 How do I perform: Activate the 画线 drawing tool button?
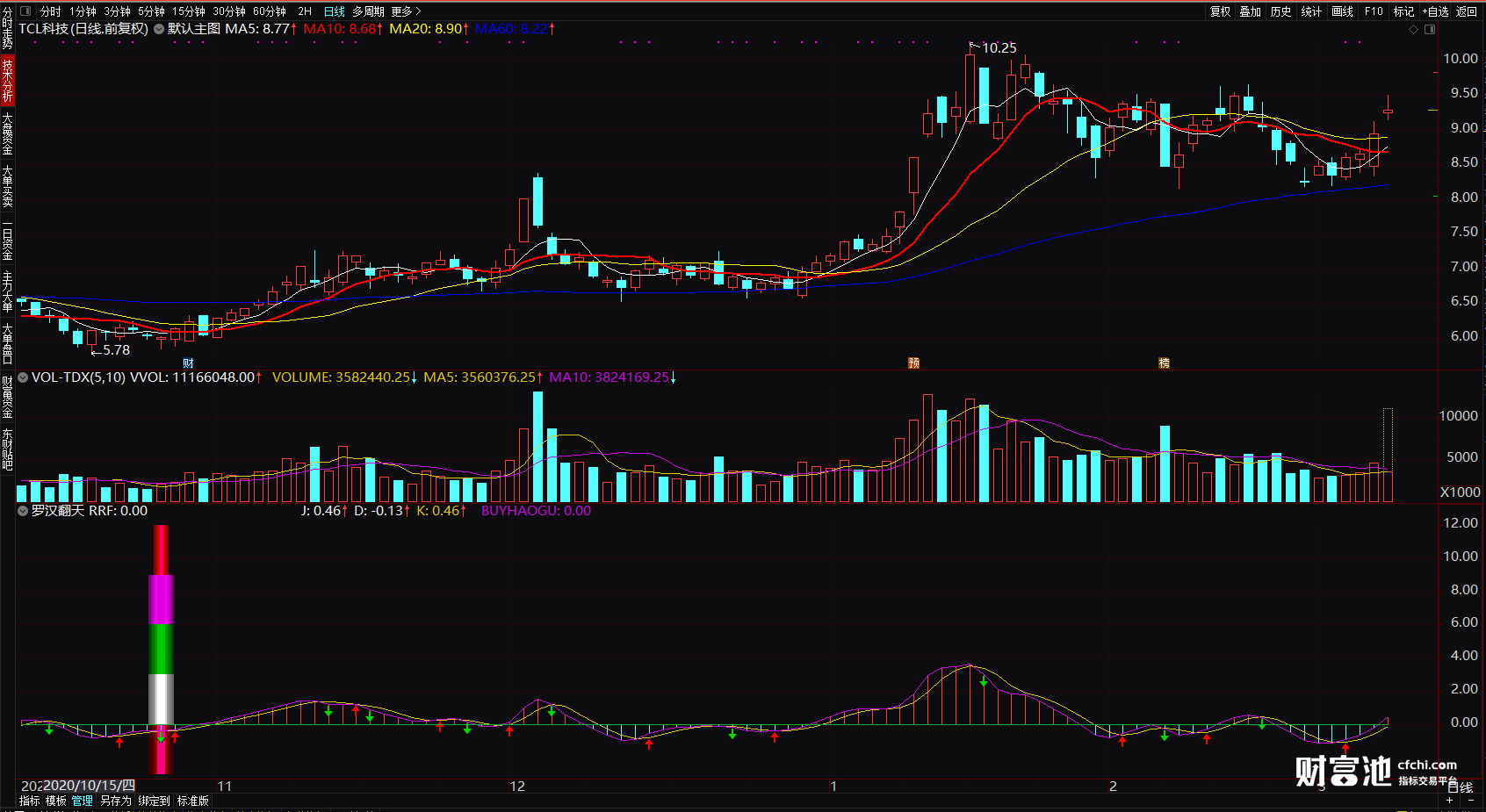[1342, 11]
